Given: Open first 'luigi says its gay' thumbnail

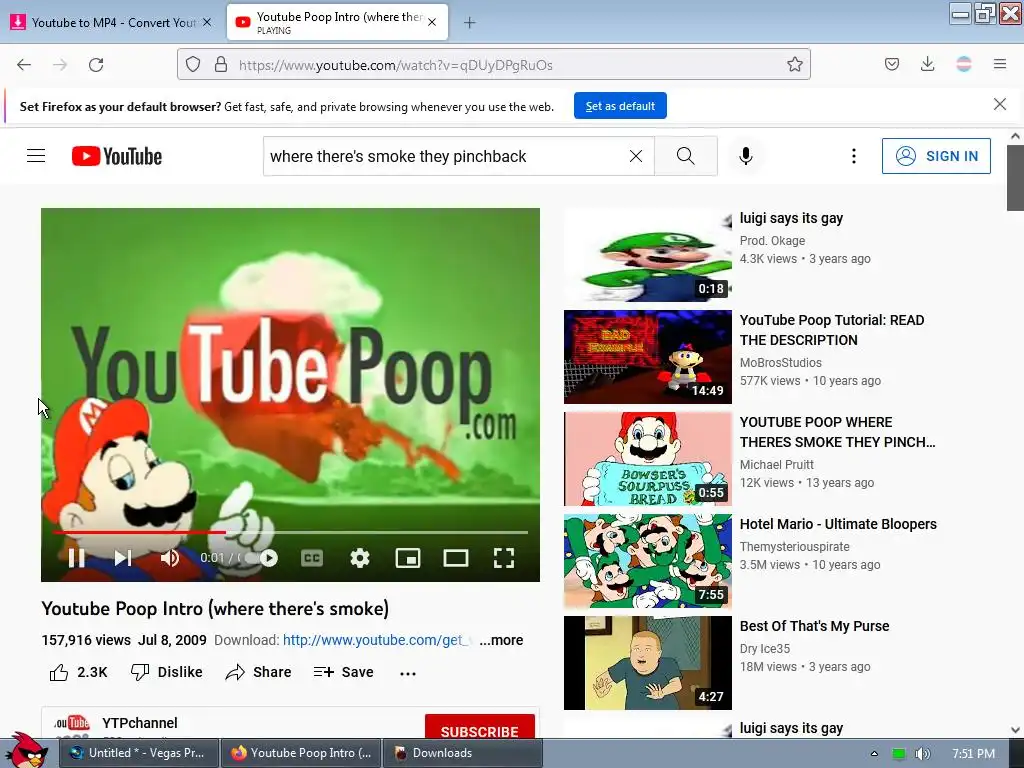Looking at the screenshot, I should pos(648,255).
